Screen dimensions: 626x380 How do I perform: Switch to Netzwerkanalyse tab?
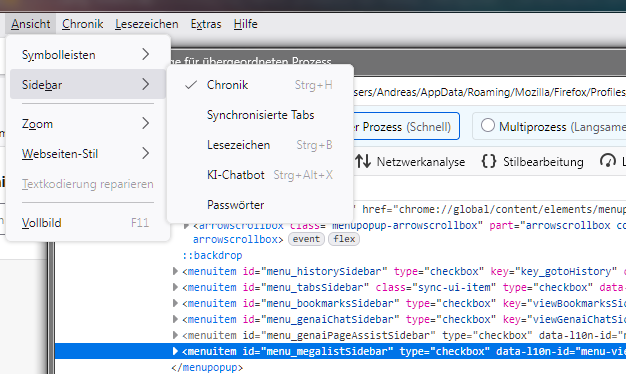[410, 162]
